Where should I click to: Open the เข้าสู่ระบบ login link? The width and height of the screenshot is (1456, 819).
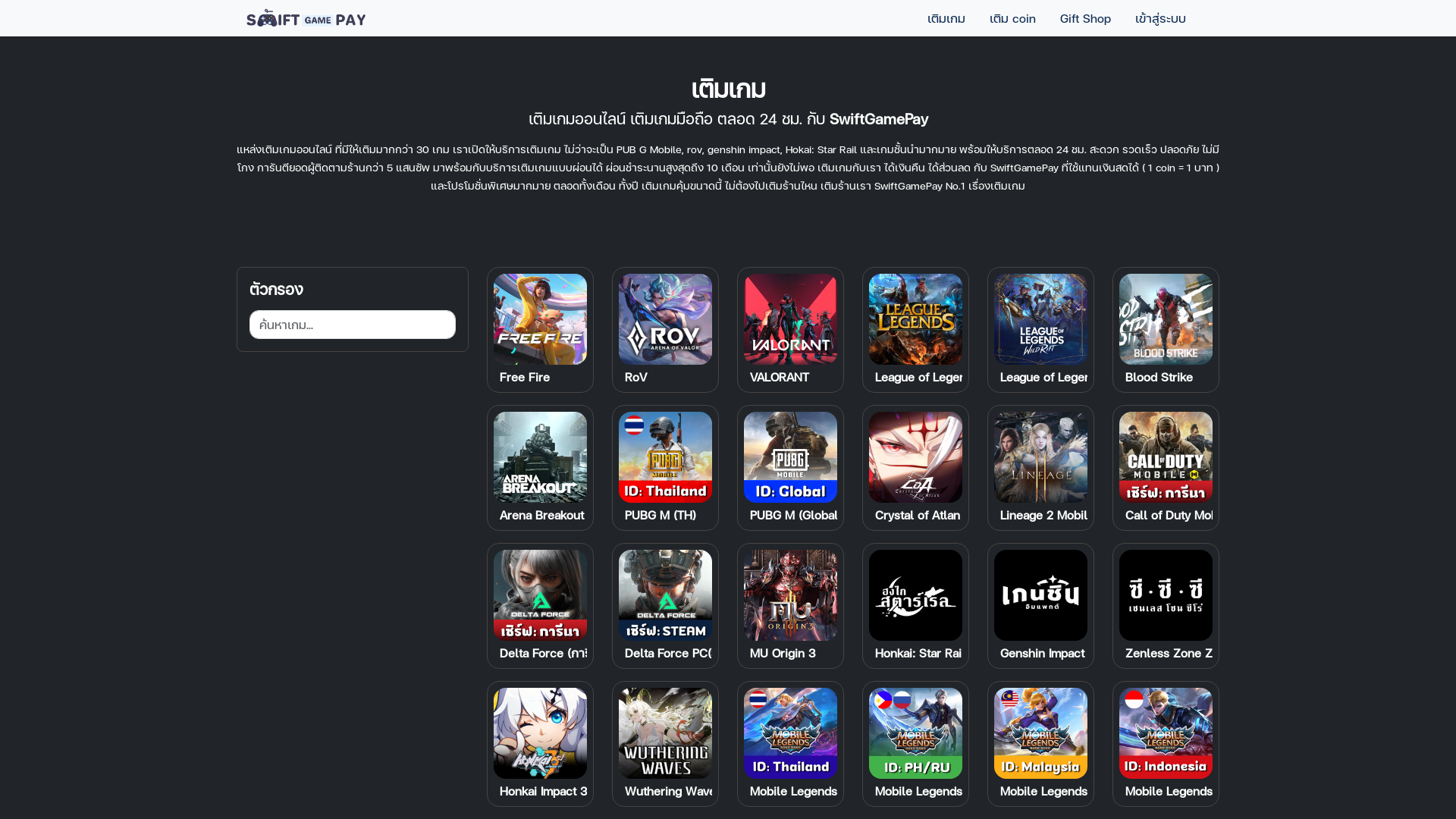click(1160, 18)
